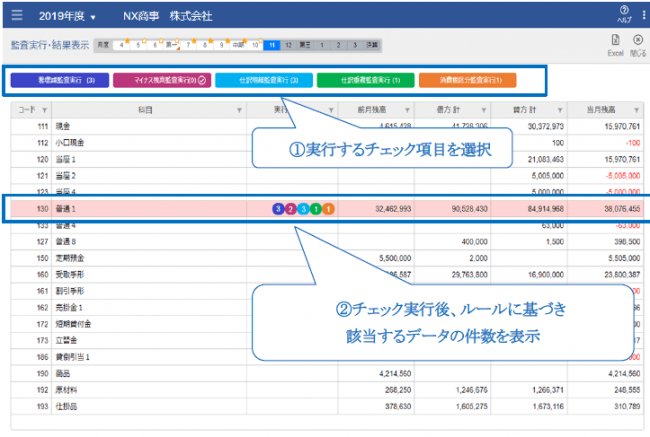Open the コード column filter

[x=44, y=110]
